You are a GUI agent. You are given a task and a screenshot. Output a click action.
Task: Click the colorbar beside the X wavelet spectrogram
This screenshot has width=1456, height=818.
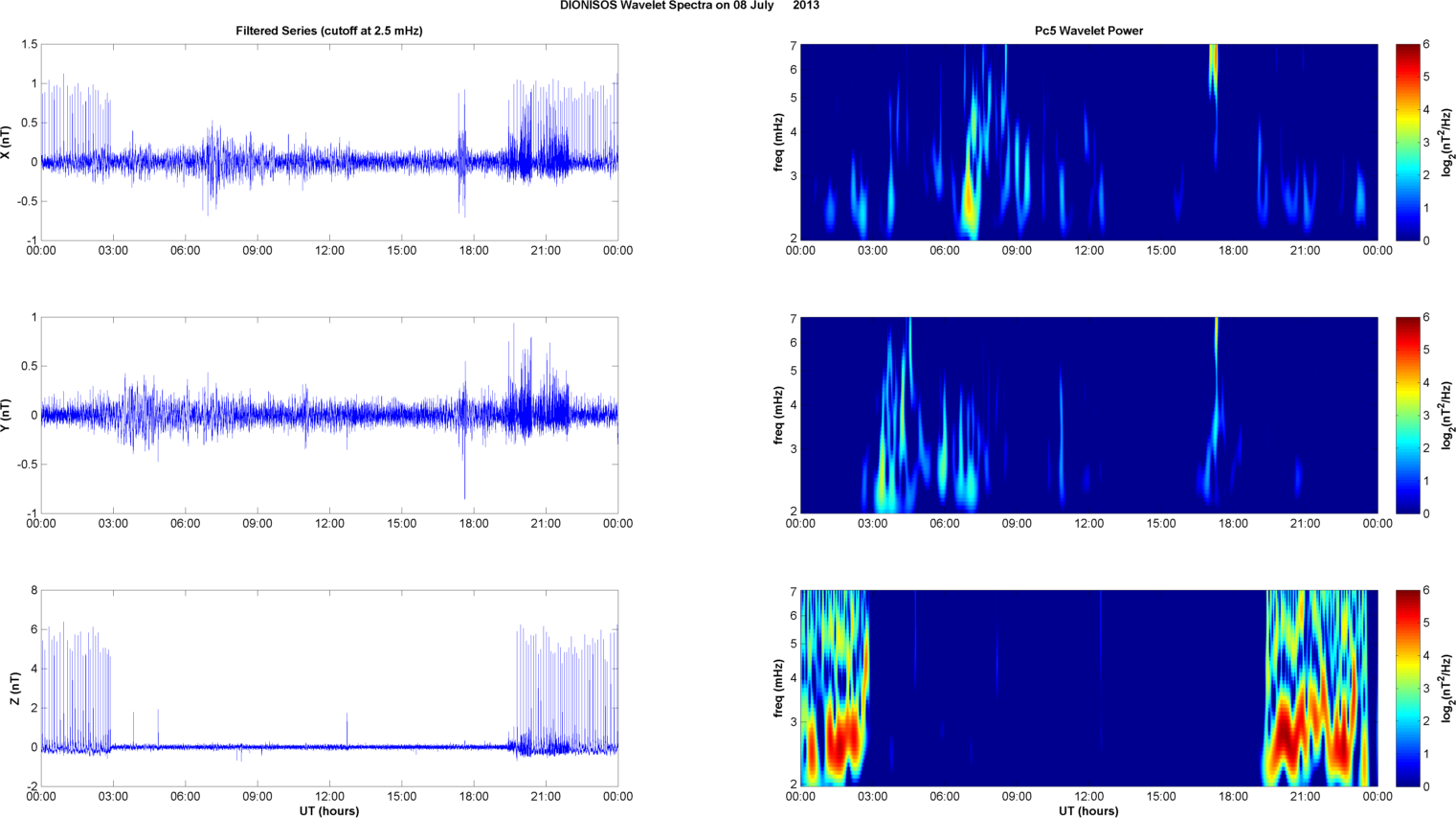(x=1407, y=143)
